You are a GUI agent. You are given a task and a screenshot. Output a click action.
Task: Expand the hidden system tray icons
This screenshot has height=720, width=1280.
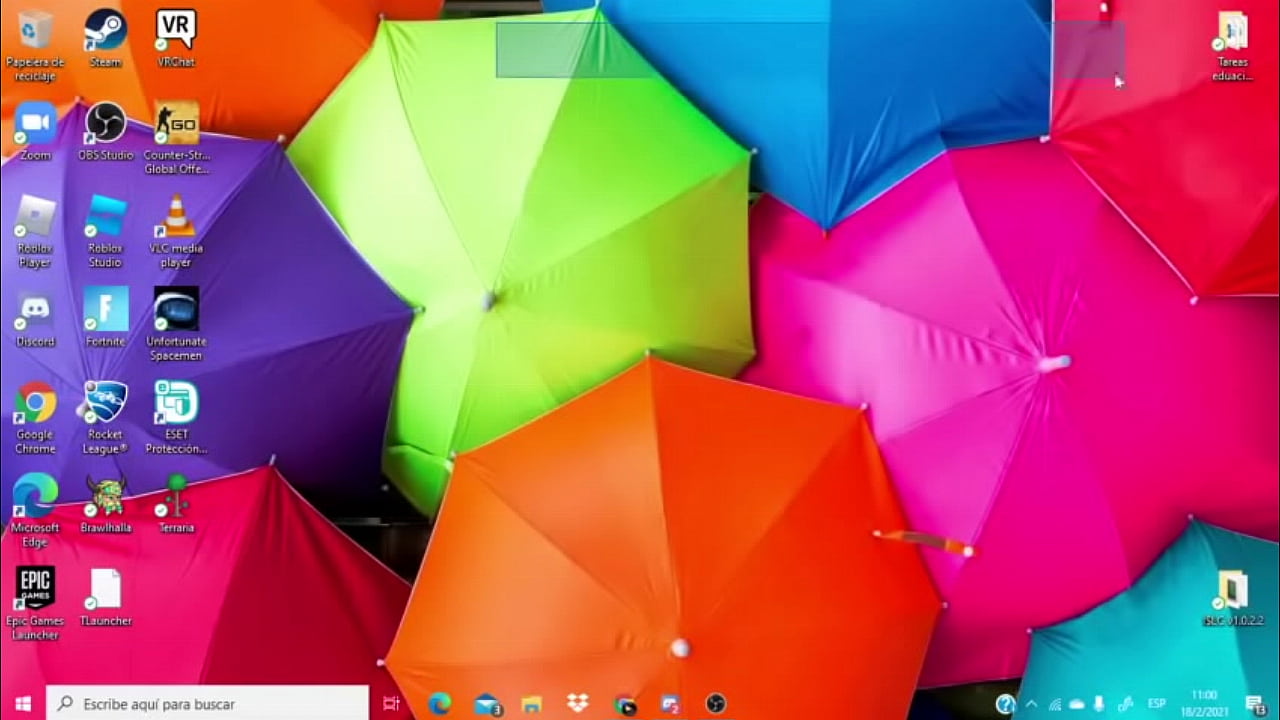point(1031,704)
